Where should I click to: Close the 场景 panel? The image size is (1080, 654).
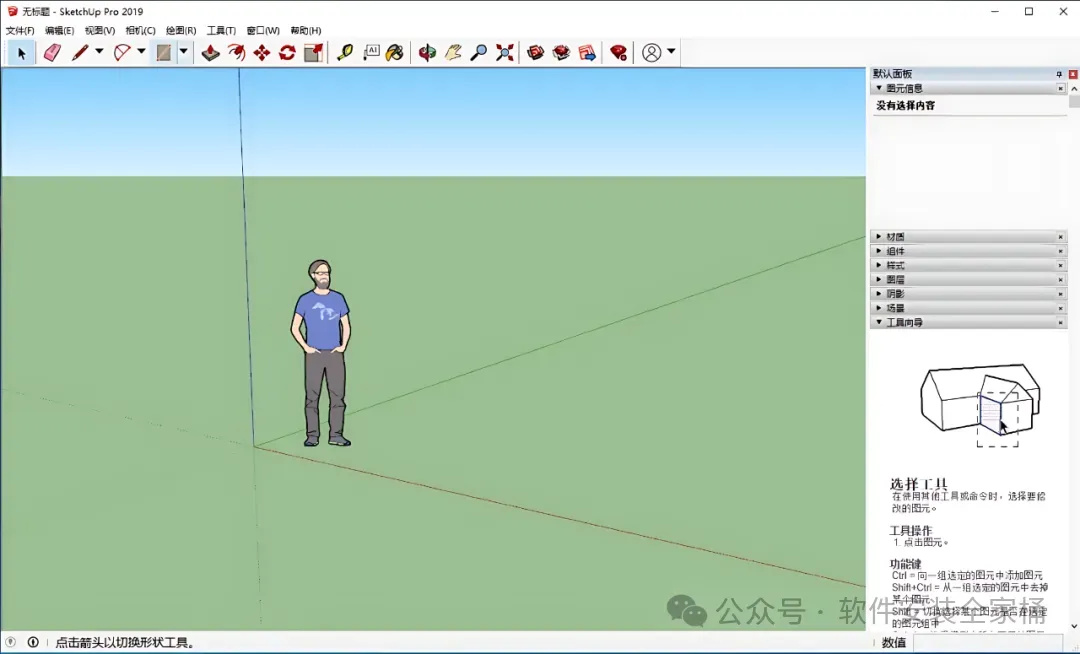[x=1061, y=308]
